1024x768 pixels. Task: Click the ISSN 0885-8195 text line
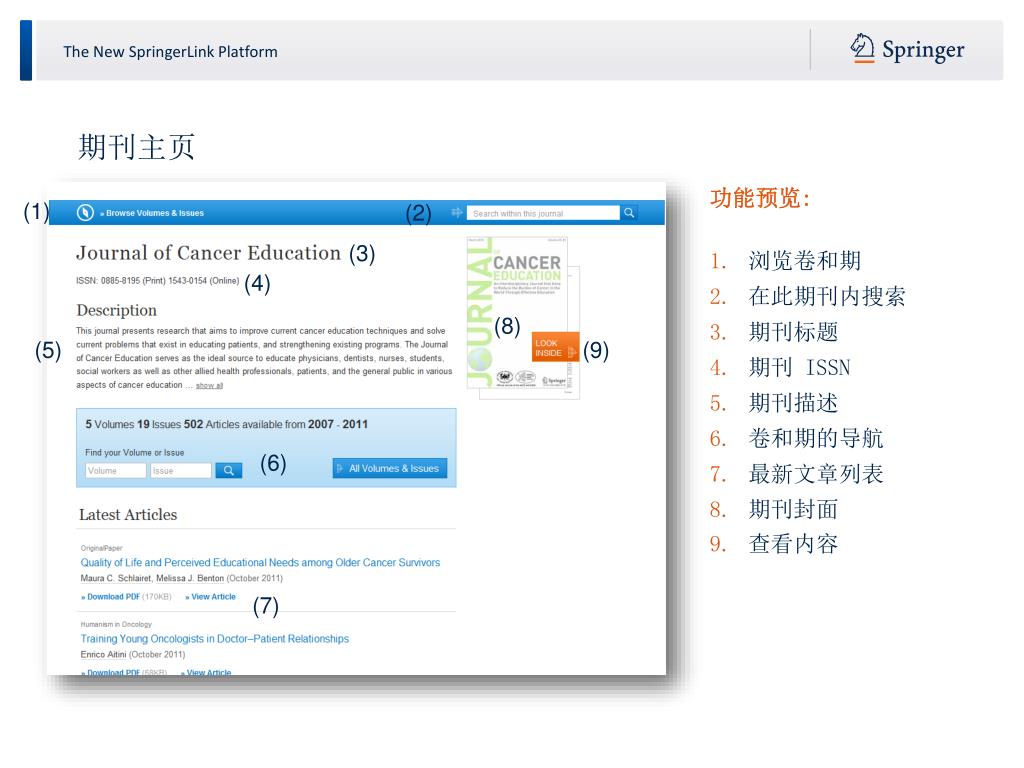click(157, 281)
